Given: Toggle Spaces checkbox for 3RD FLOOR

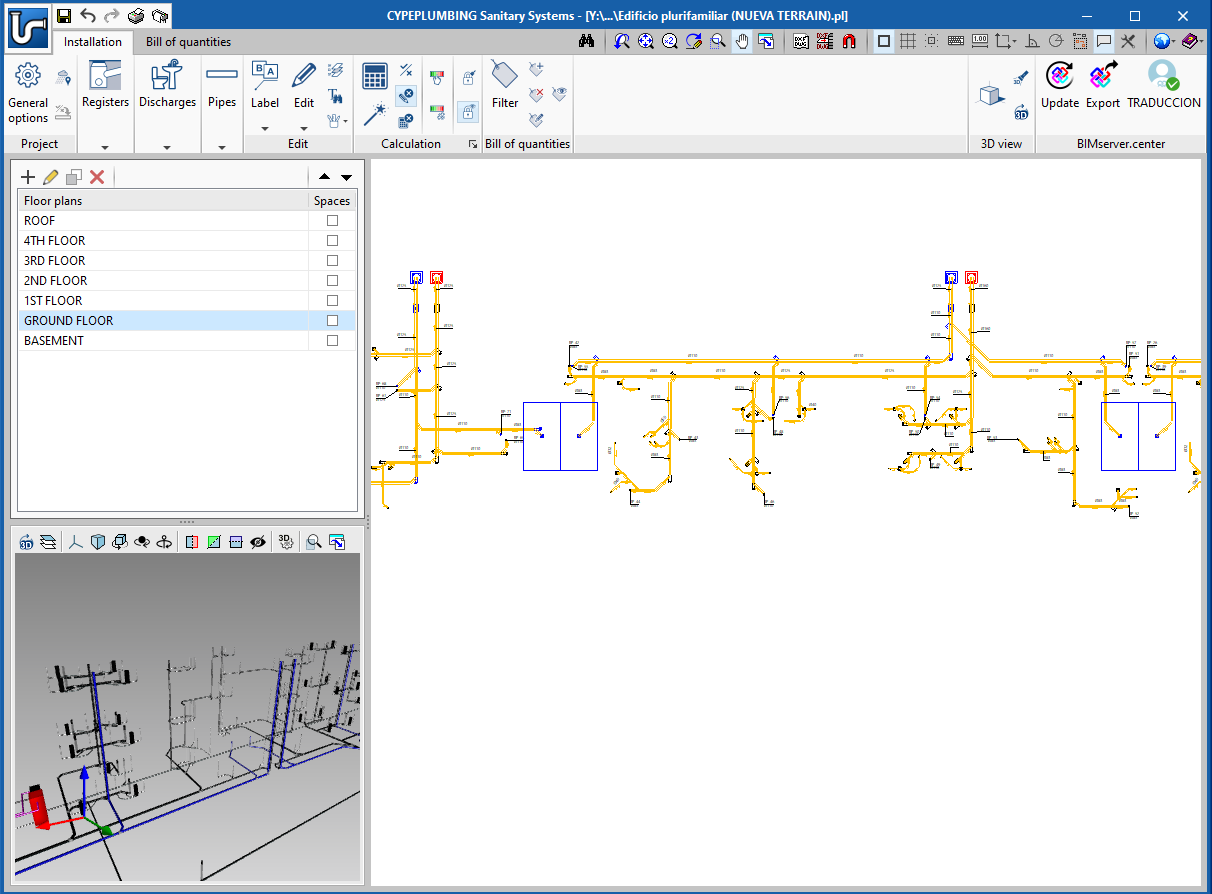Looking at the screenshot, I should pos(333,260).
